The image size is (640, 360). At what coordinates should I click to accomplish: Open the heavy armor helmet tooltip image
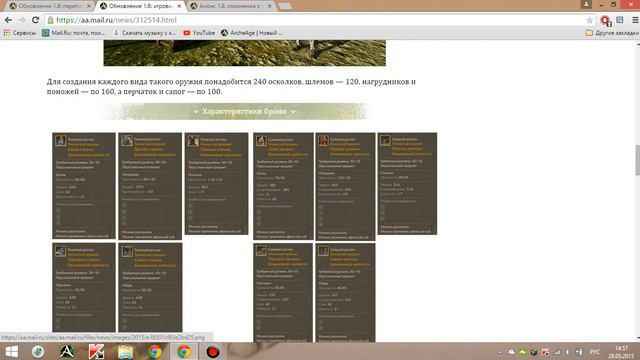(84, 186)
